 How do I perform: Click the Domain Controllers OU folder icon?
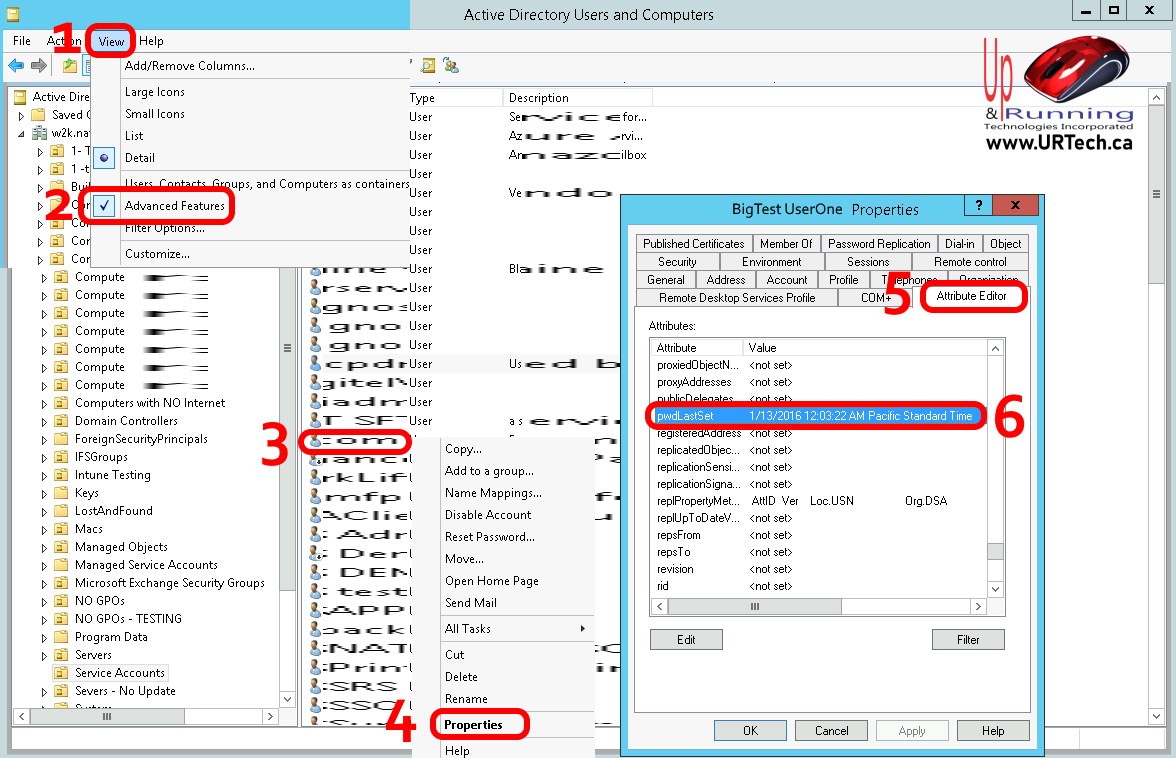pyautogui.click(x=61, y=421)
